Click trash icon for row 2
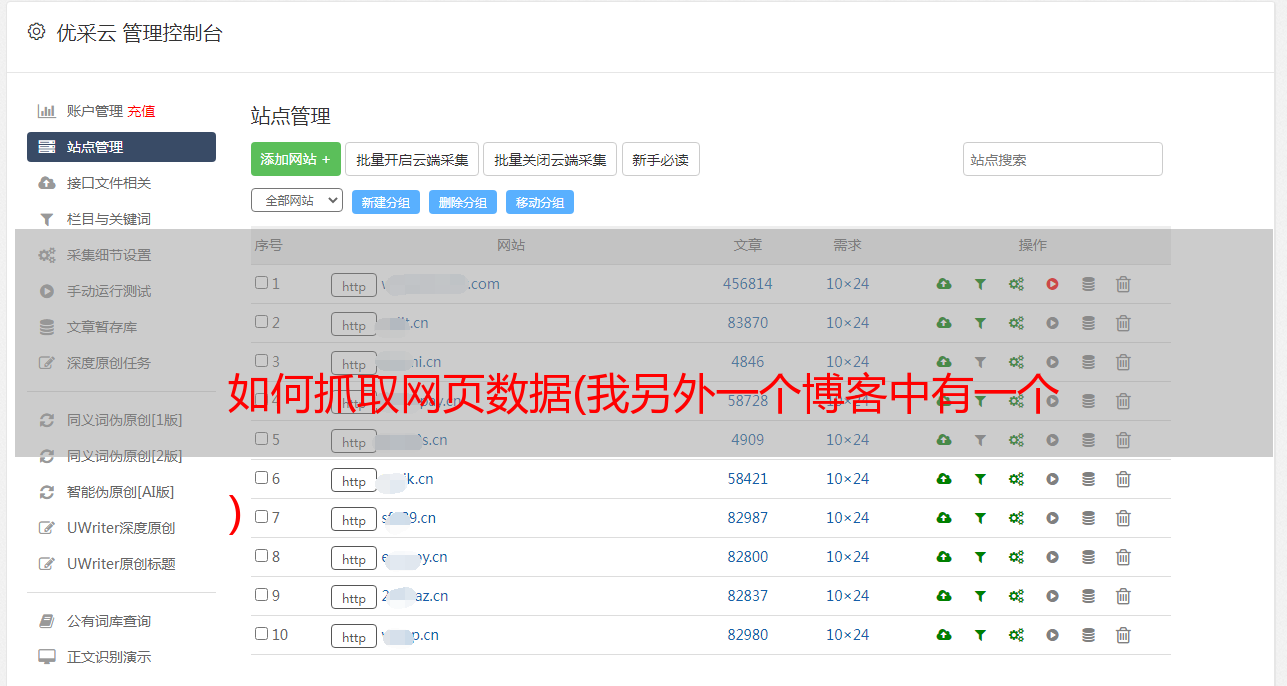This screenshot has width=1287, height=686. click(1123, 323)
